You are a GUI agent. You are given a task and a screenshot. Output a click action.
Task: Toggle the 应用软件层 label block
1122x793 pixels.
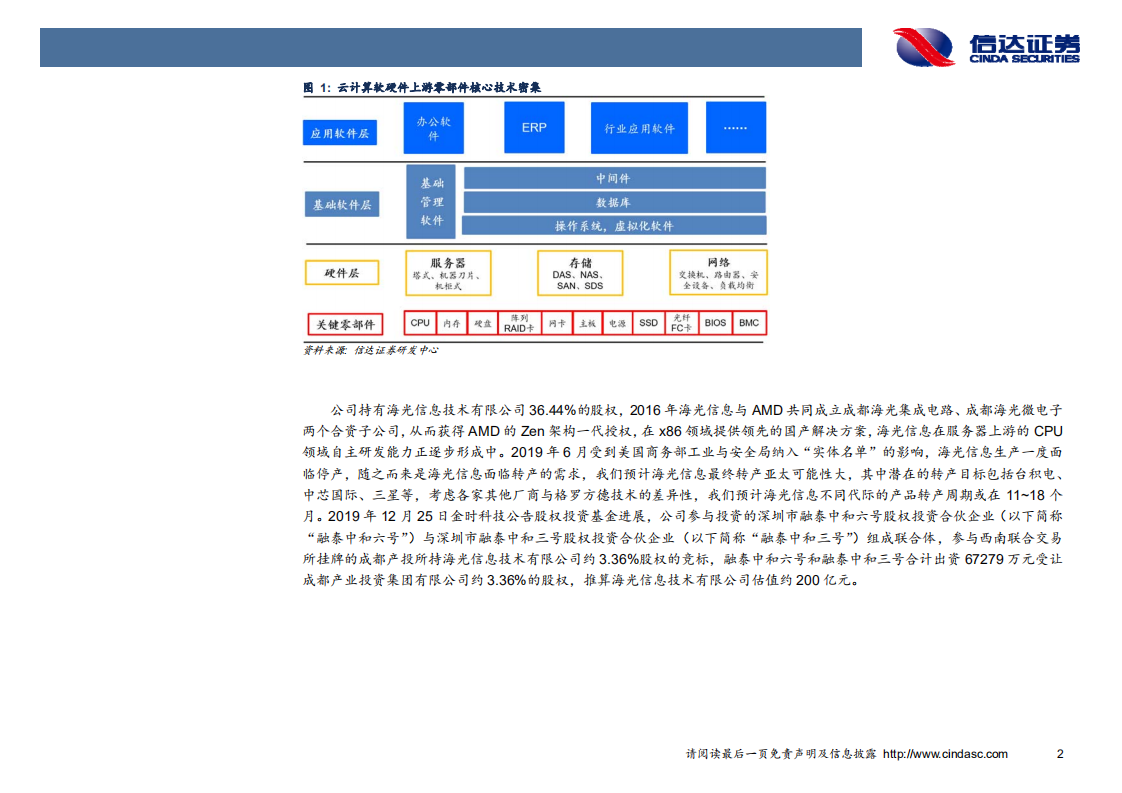[x=341, y=132]
